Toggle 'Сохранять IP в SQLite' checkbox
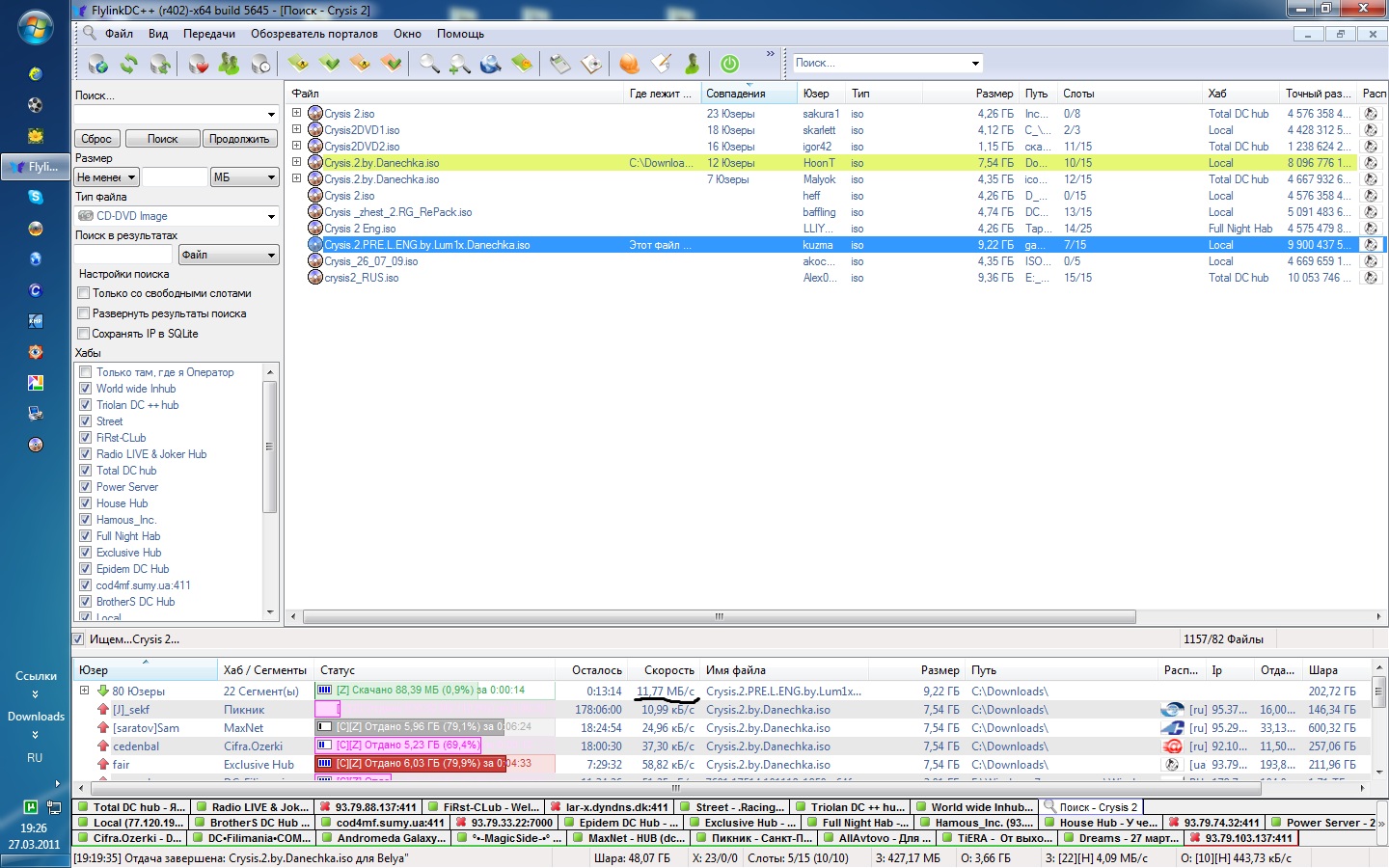 click(84, 334)
